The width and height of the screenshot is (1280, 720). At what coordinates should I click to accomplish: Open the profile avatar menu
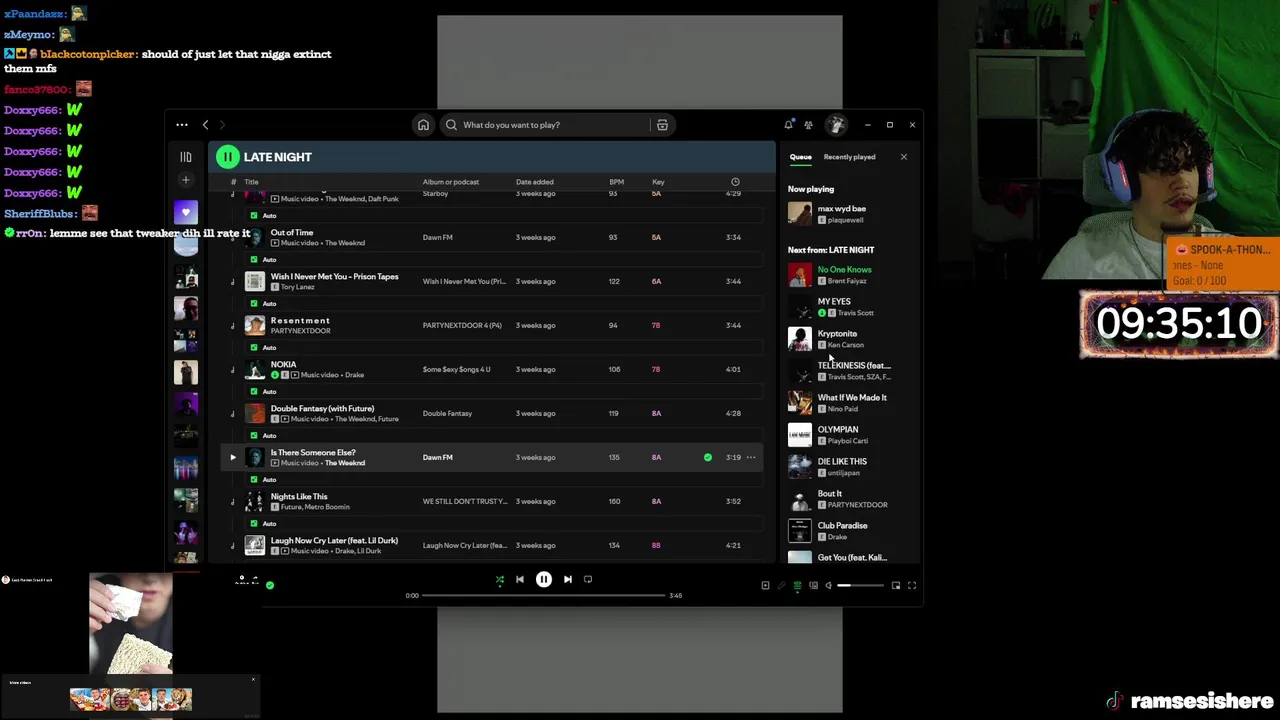click(836, 125)
